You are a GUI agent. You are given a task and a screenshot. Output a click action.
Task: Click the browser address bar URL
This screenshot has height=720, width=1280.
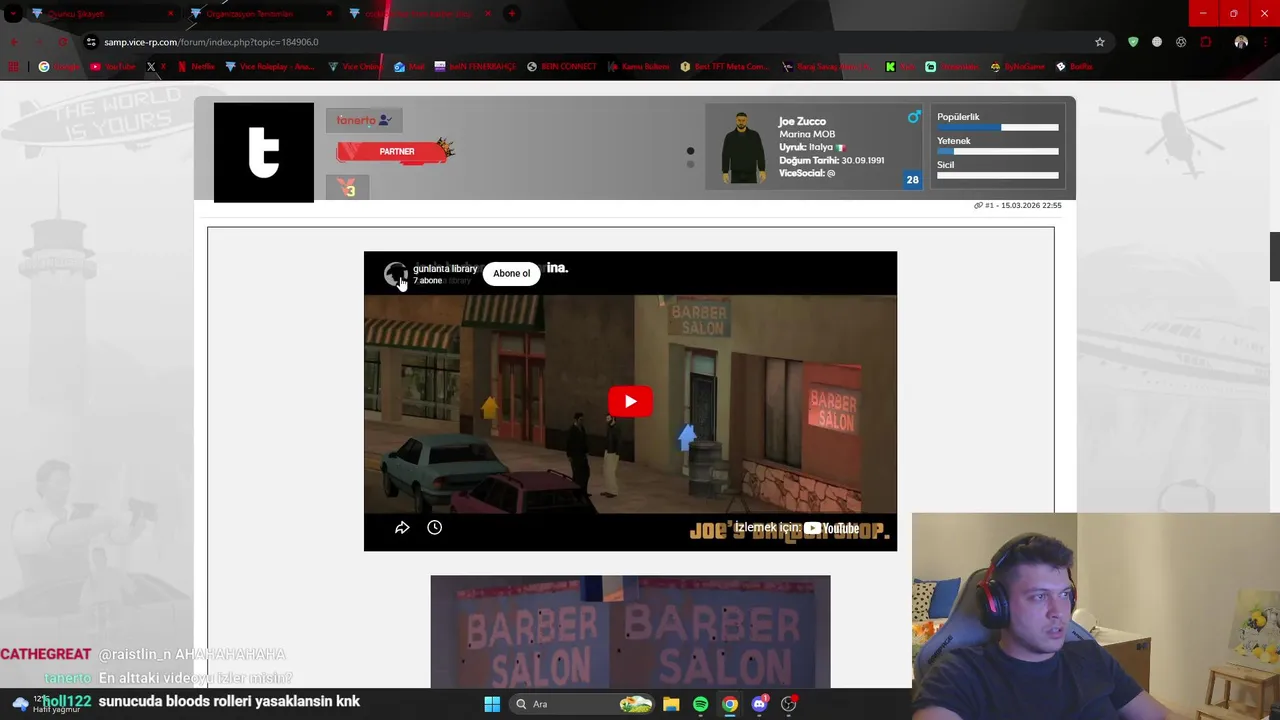pos(211,42)
